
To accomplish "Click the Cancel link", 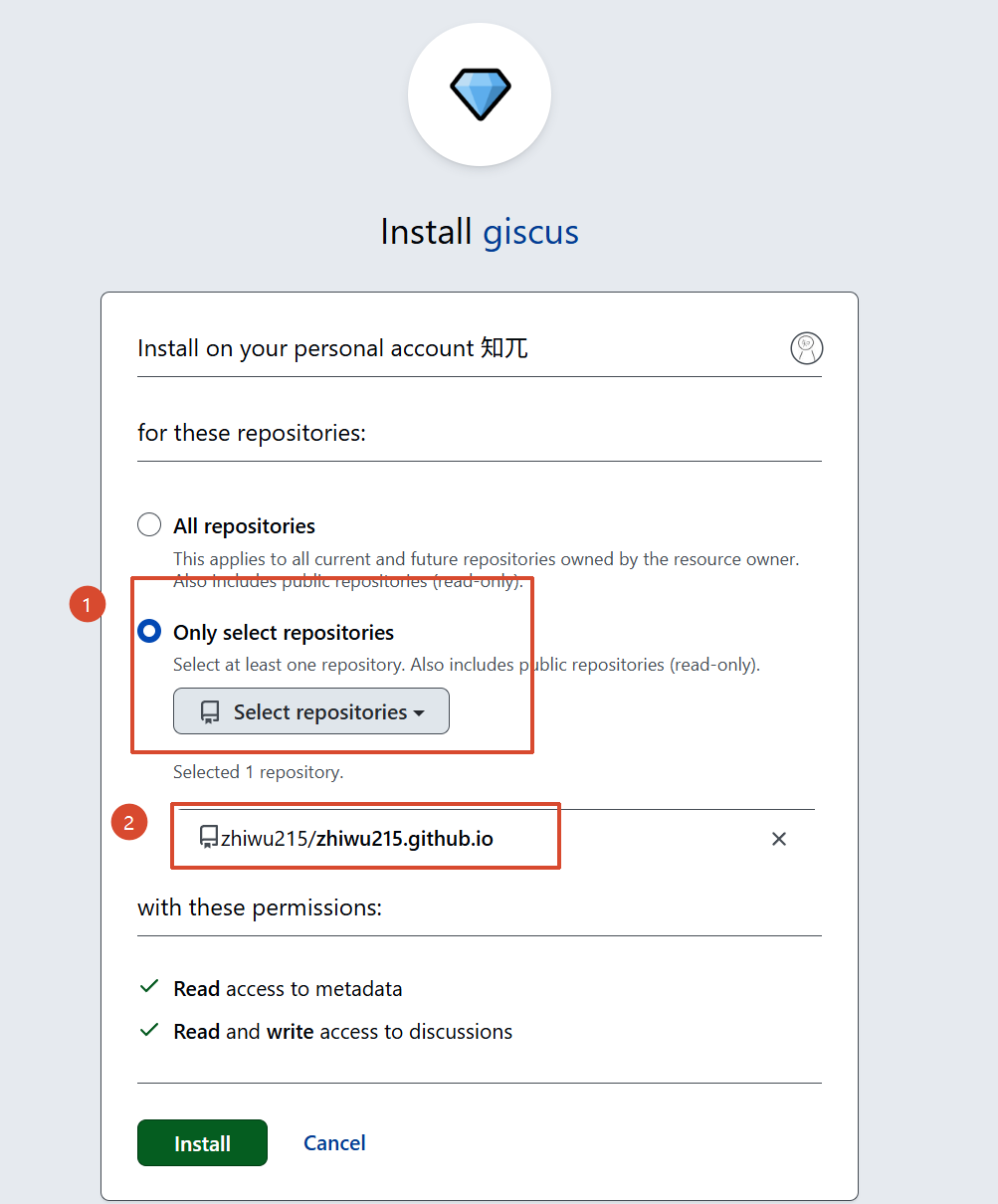I will coord(334,1142).
